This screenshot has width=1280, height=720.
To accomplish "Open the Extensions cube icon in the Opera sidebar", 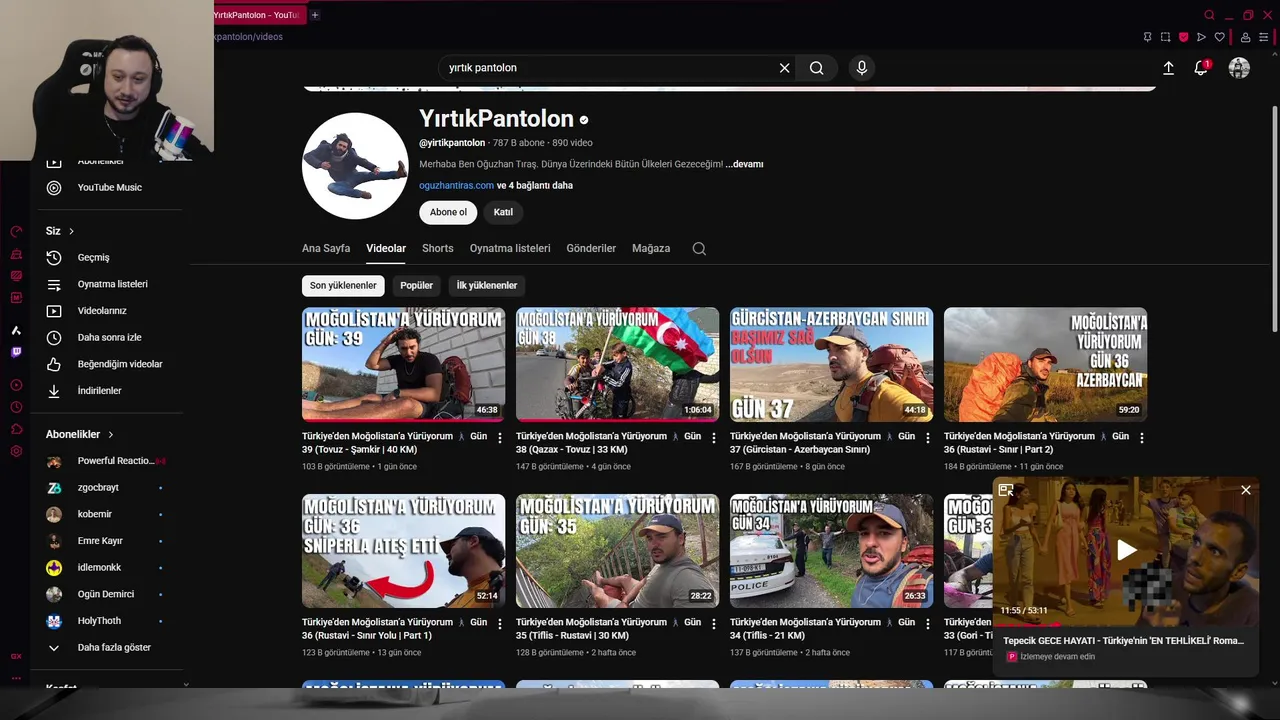I will pyautogui.click(x=16, y=429).
